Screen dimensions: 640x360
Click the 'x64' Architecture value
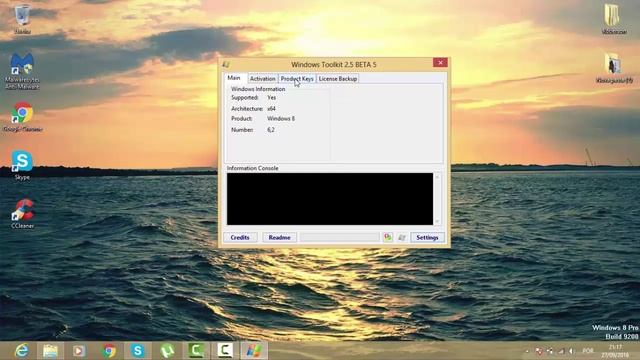click(271, 109)
